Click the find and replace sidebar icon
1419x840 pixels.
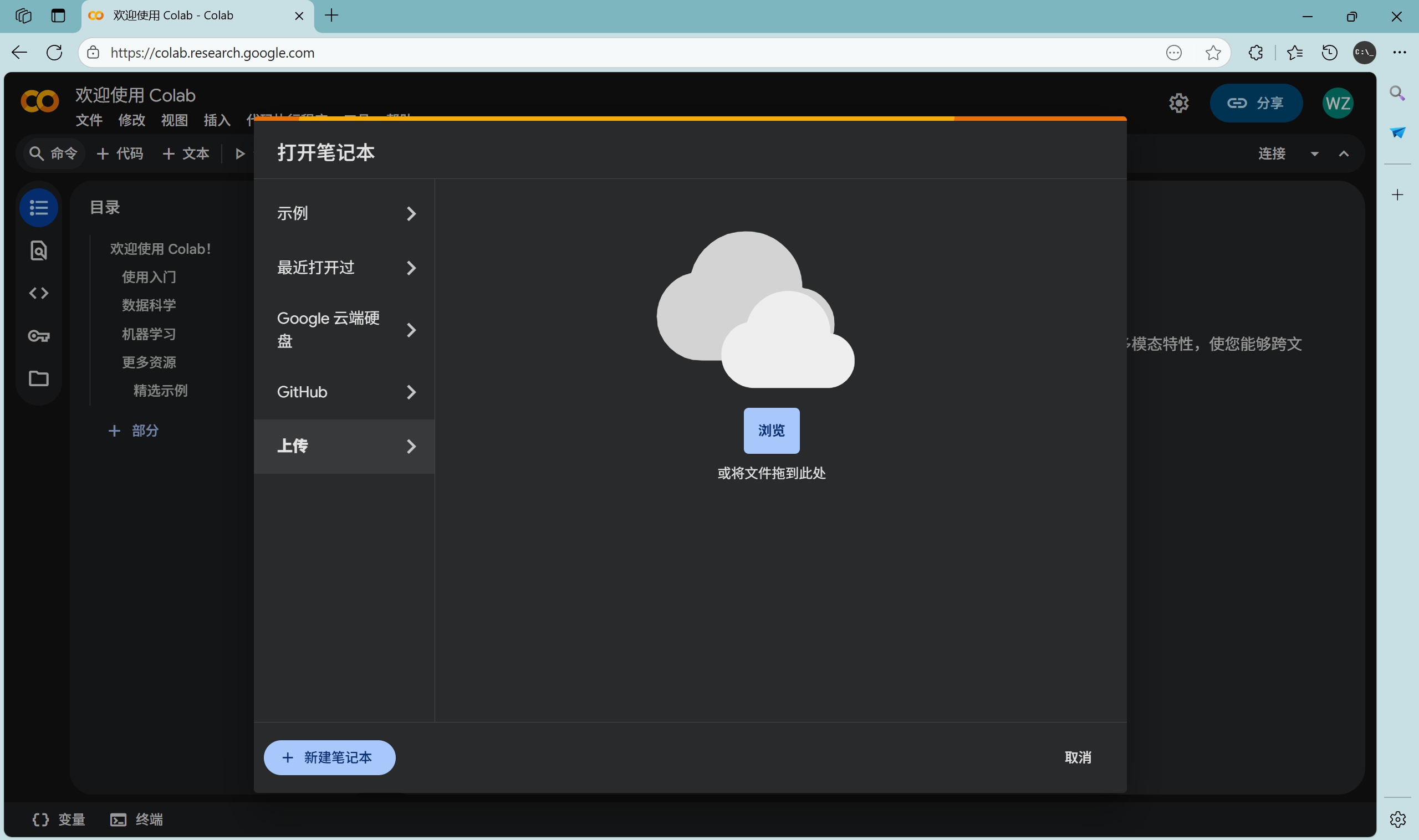coord(38,250)
